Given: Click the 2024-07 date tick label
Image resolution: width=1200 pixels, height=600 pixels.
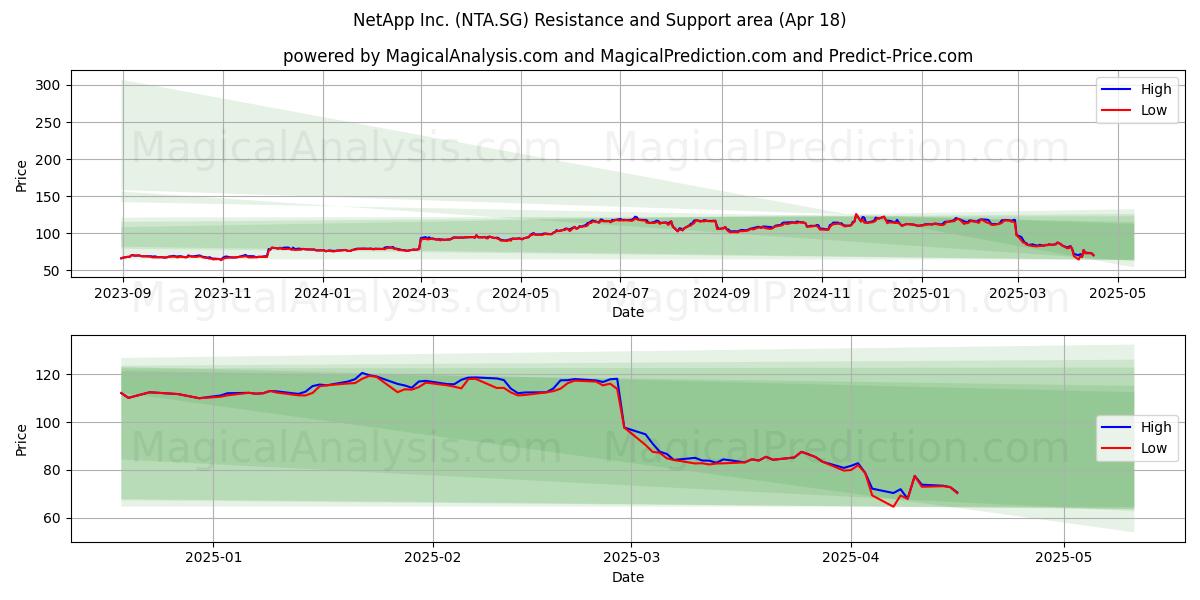Looking at the screenshot, I should tap(620, 295).
